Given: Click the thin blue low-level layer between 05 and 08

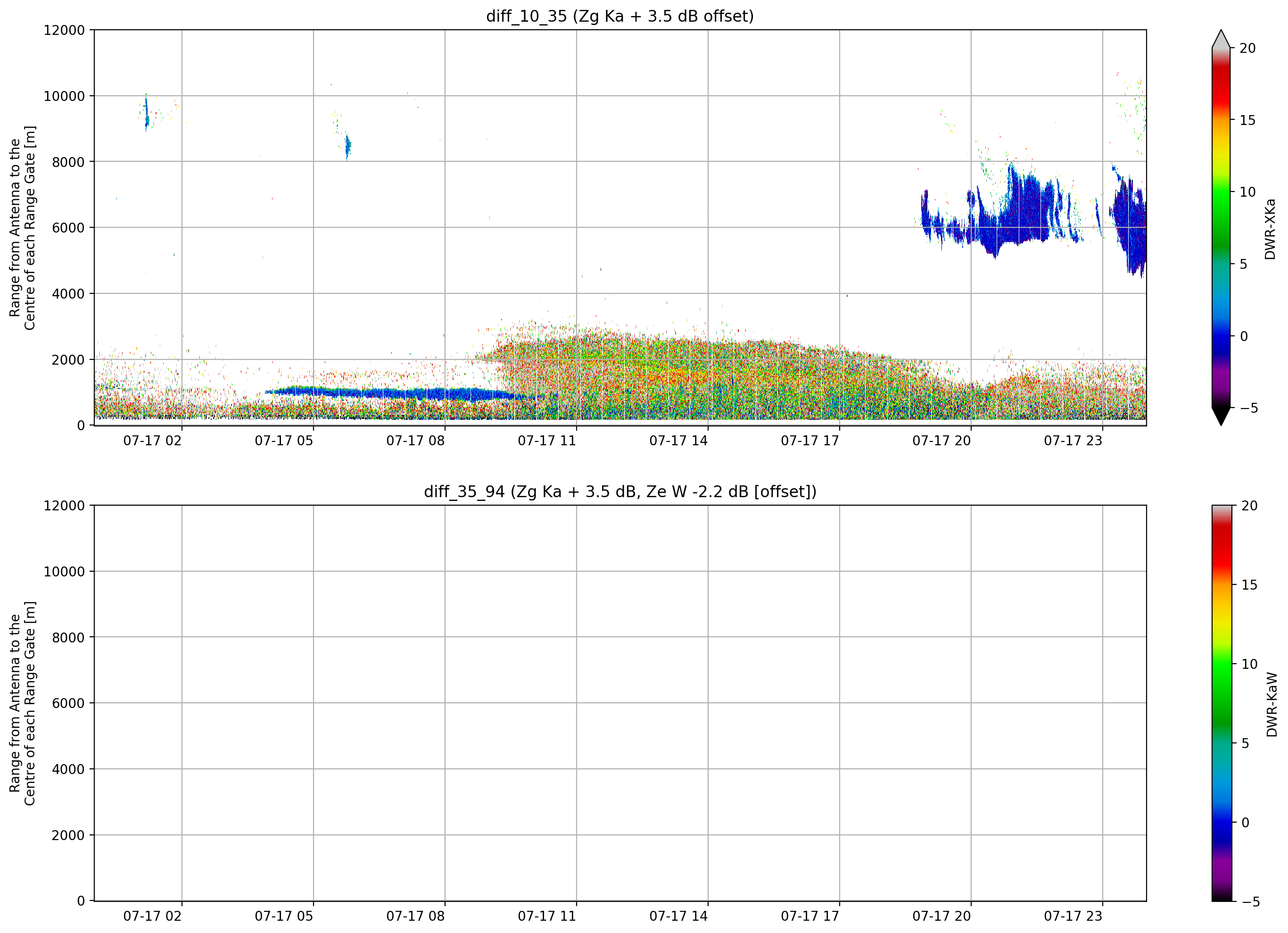Looking at the screenshot, I should (397, 393).
